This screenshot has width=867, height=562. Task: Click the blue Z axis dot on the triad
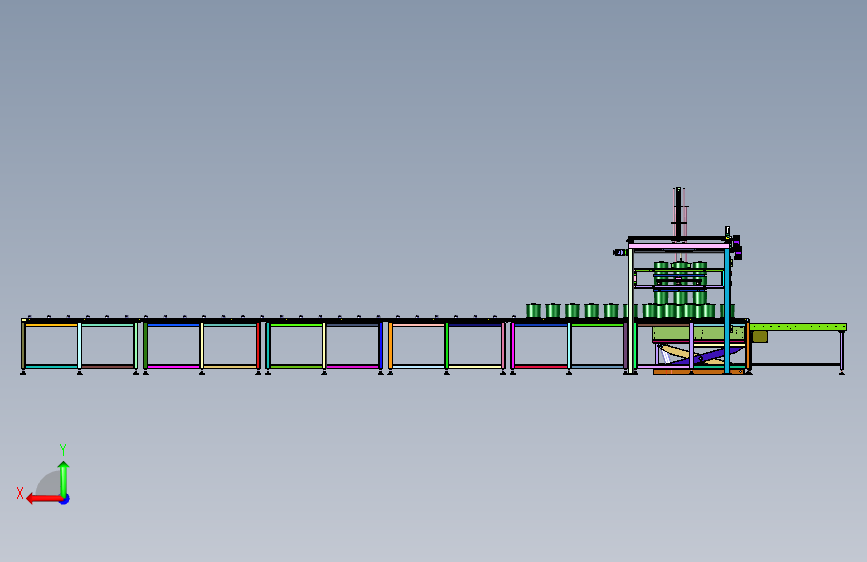[x=65, y=499]
